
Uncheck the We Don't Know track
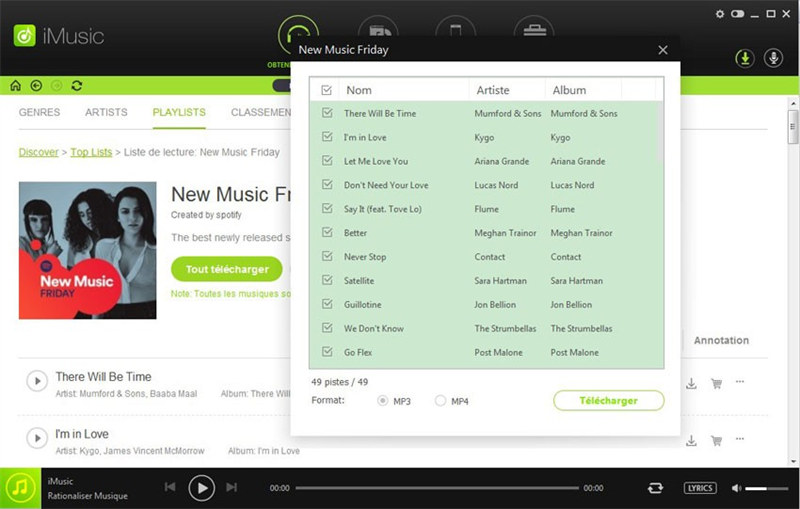pos(327,328)
